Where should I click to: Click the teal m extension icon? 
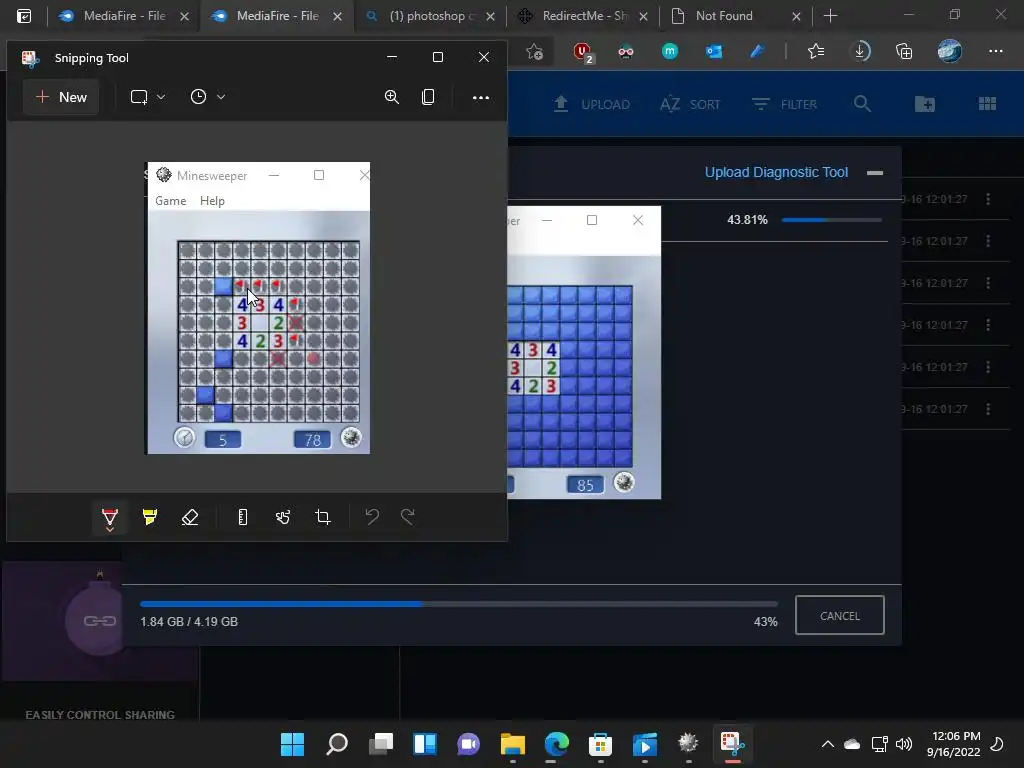670,51
